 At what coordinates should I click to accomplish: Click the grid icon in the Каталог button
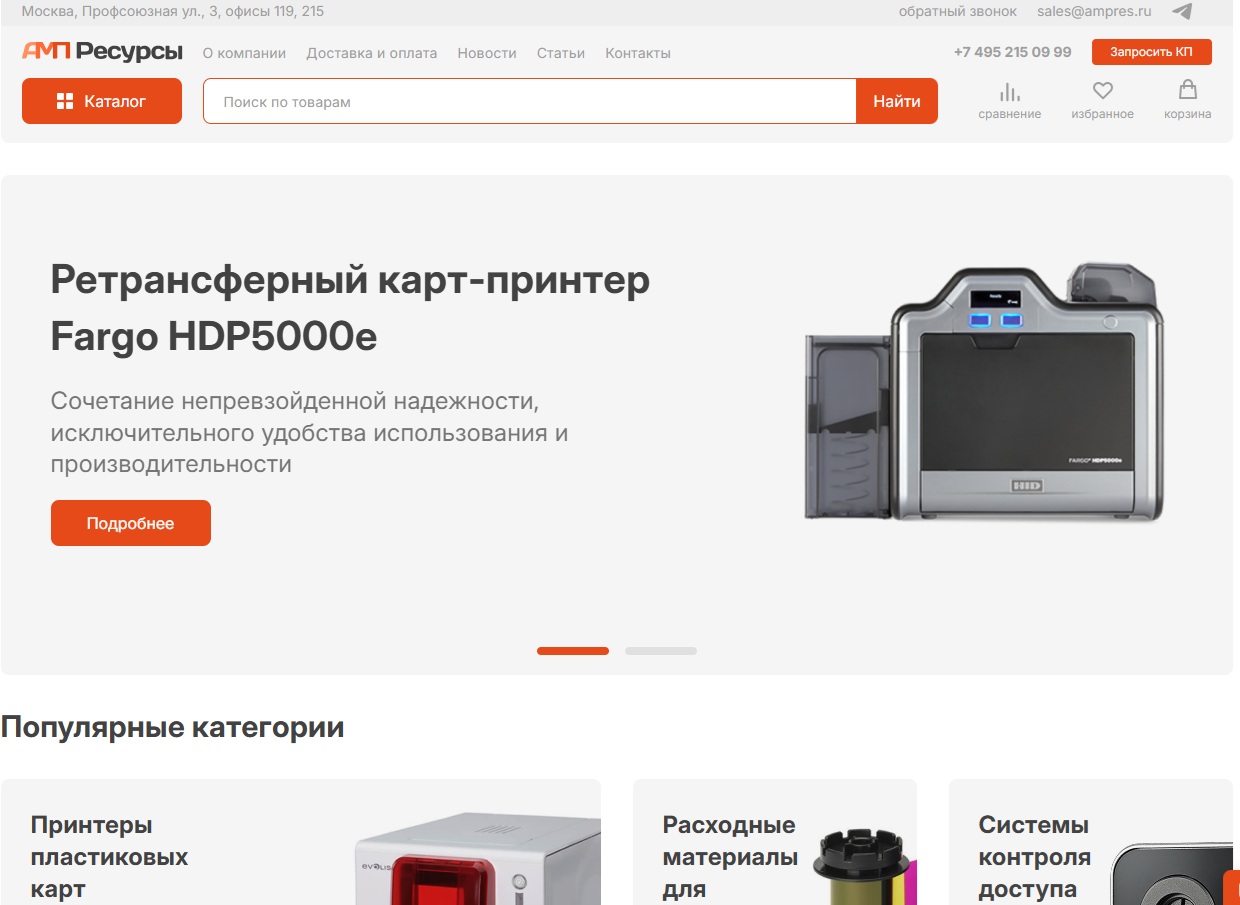click(65, 101)
